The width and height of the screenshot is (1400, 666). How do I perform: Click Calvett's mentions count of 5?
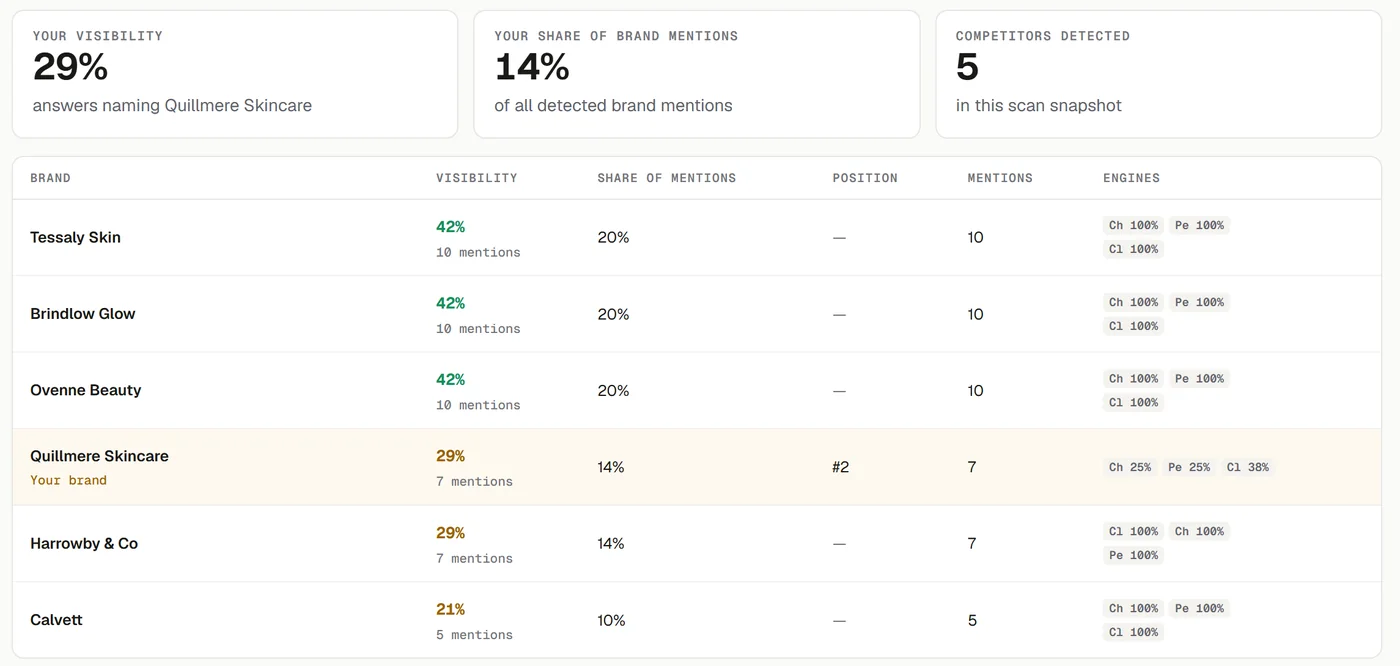[x=972, y=620]
